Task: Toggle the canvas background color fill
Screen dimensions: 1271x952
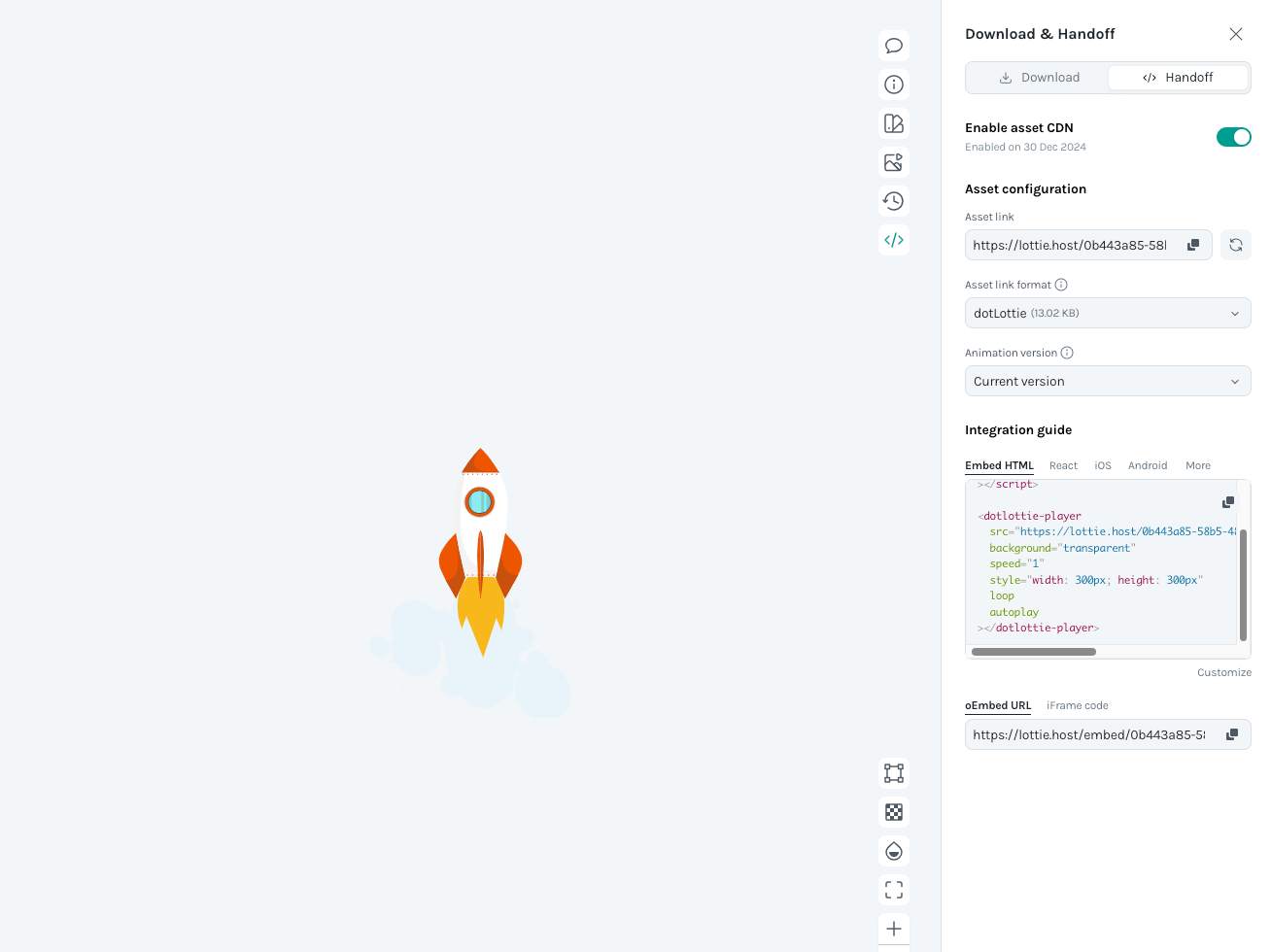Action: (x=893, y=851)
